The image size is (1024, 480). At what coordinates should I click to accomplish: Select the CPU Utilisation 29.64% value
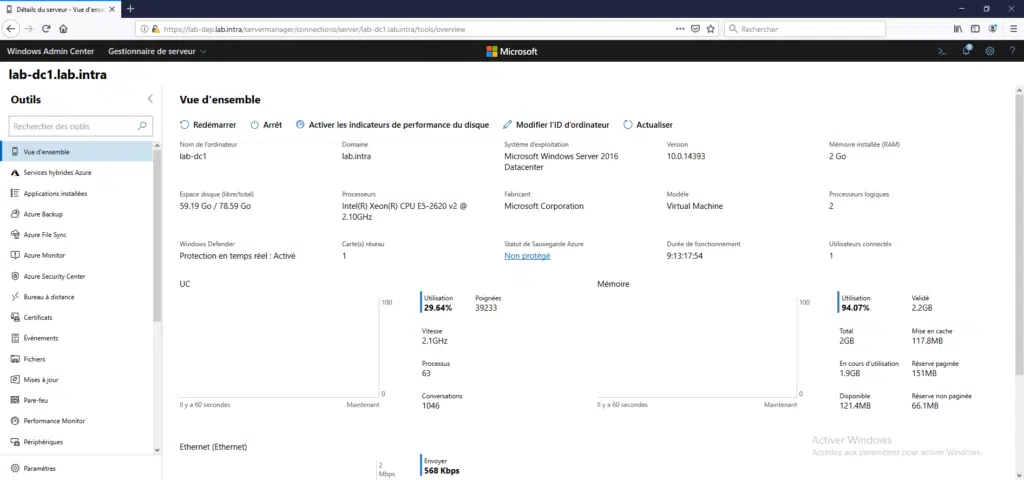pos(438,308)
